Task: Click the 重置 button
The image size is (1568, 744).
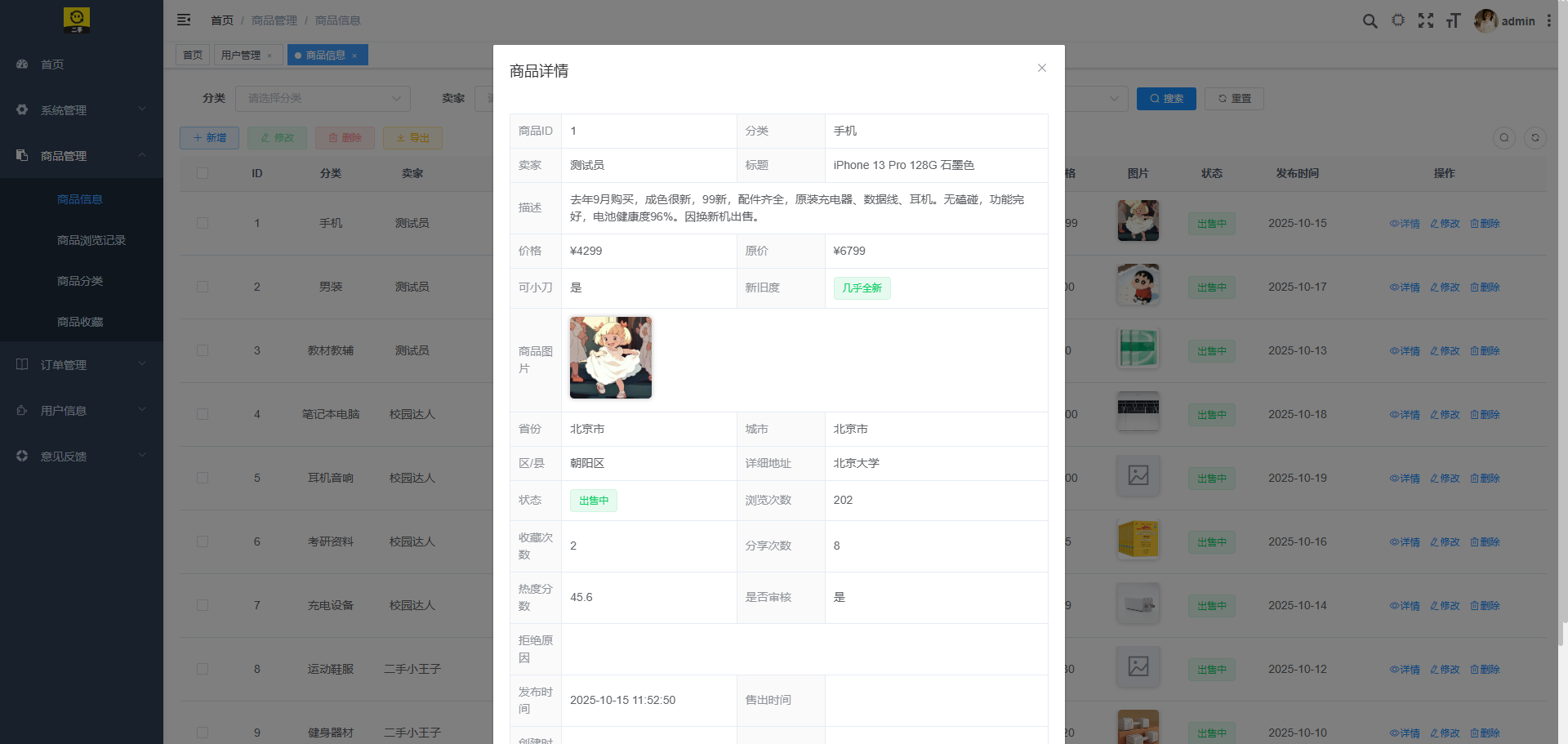Action: pos(1234,98)
